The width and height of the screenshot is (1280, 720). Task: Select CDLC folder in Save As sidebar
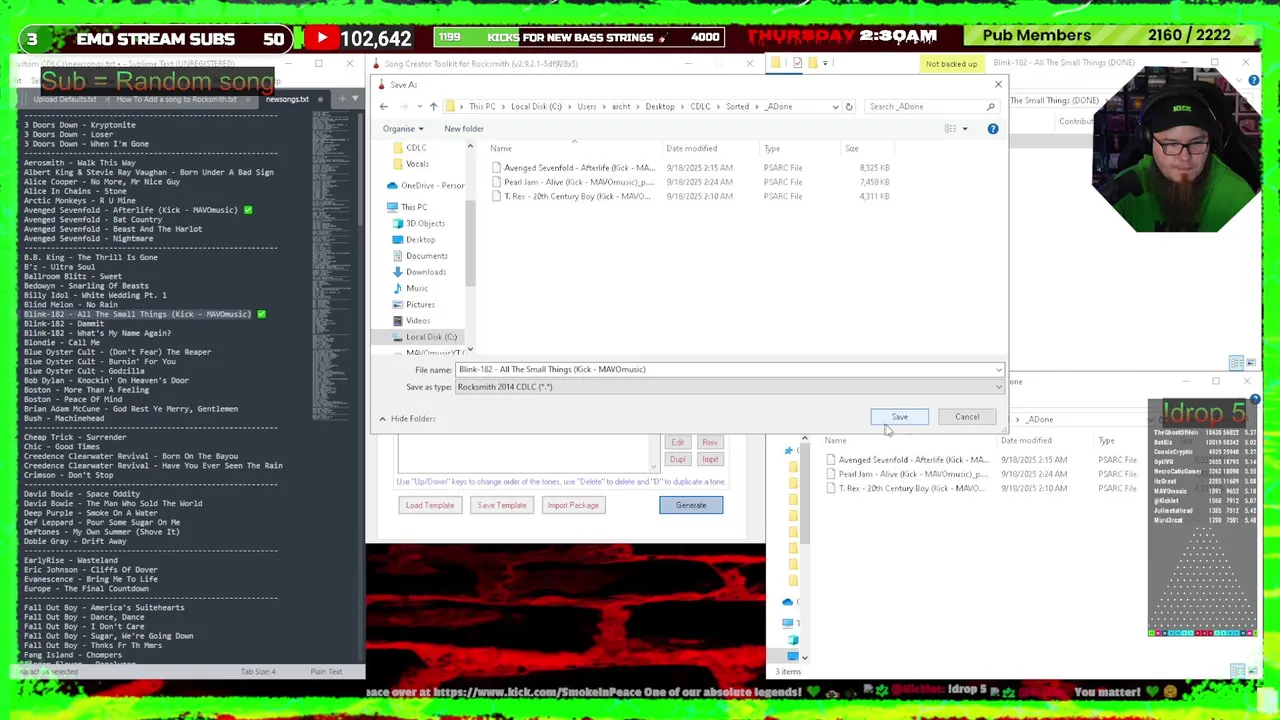point(411,148)
